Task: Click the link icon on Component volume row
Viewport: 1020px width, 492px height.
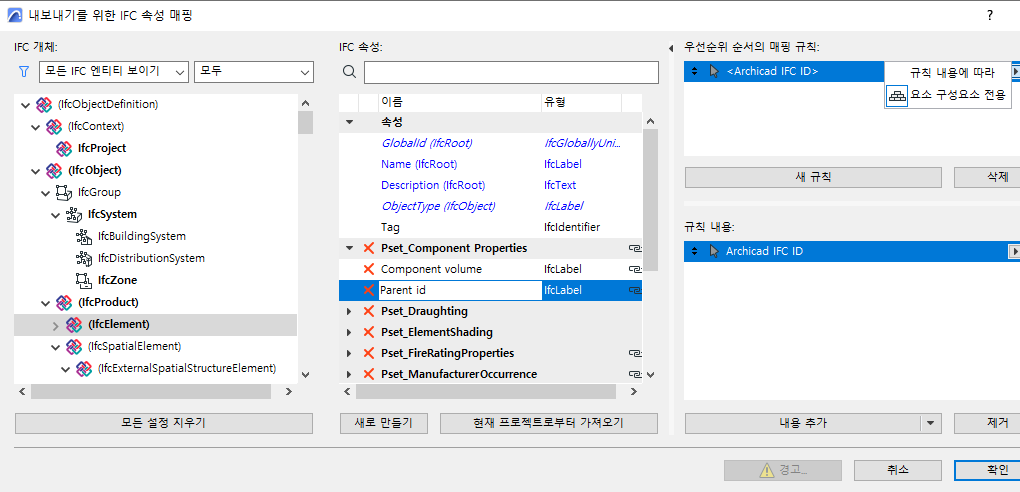Action: [x=634, y=269]
